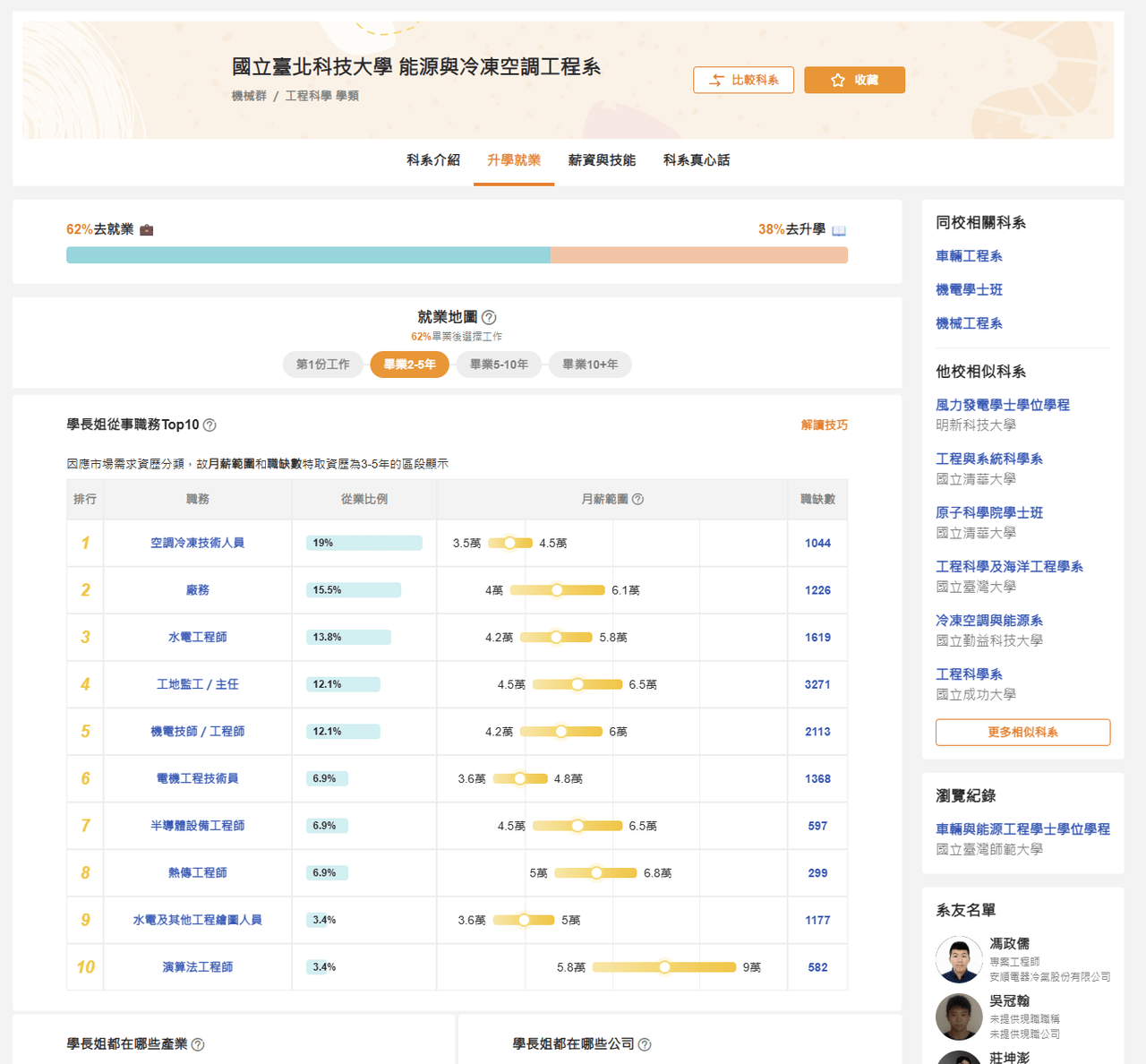Select the 升學就業 tab
This screenshot has width=1146, height=1064.
tap(514, 160)
